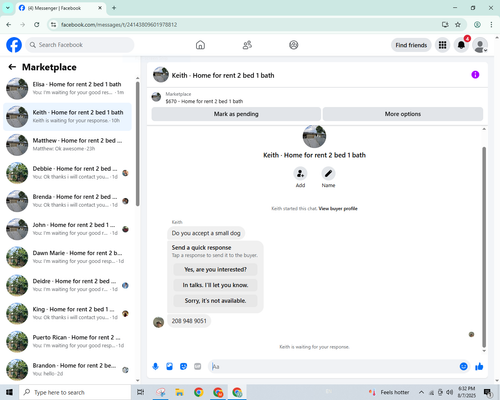Click Windows taskbar search box
The image size is (500, 400).
tap(75, 392)
